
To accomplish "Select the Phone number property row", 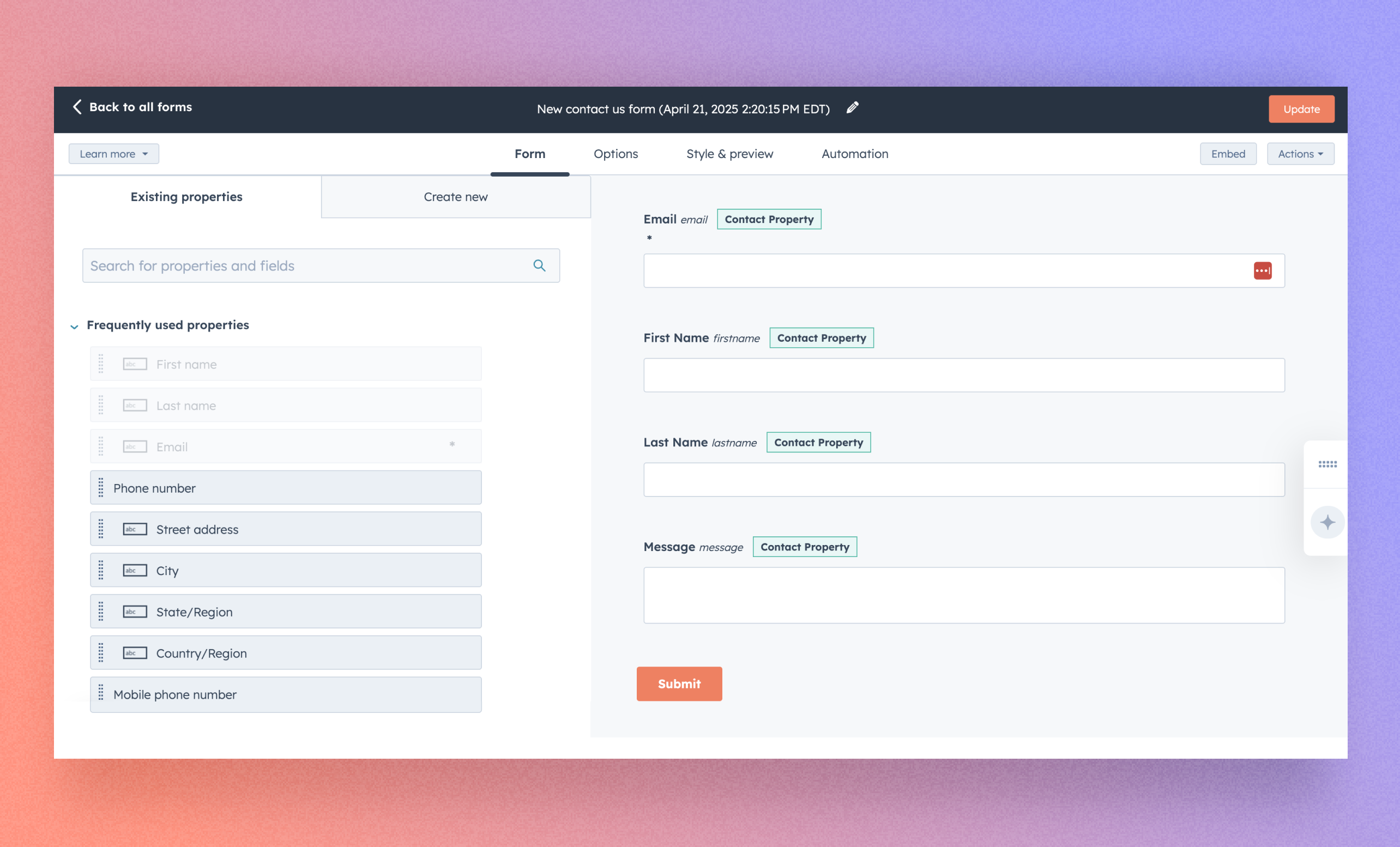I will [286, 487].
